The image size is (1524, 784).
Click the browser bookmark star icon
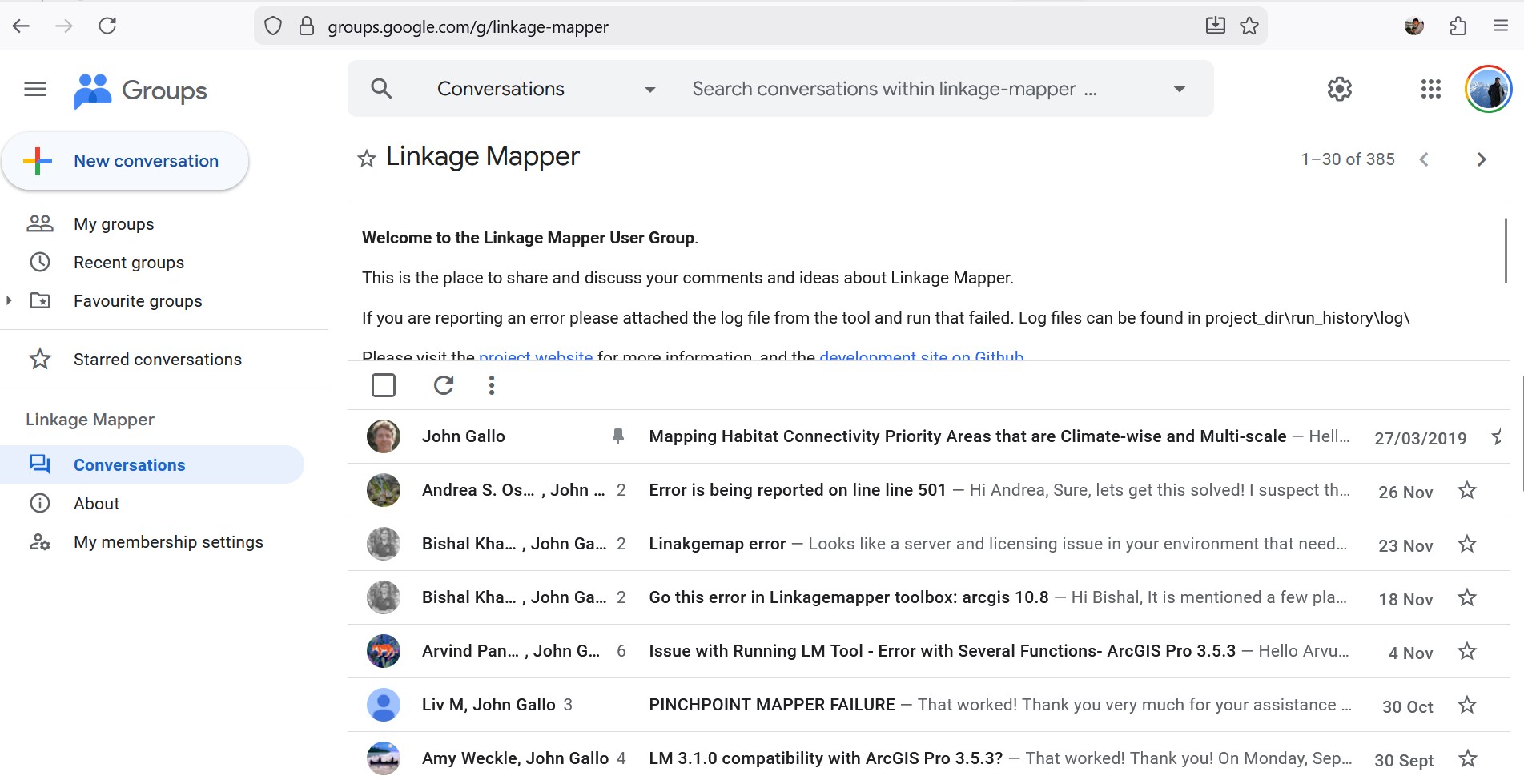point(1249,26)
